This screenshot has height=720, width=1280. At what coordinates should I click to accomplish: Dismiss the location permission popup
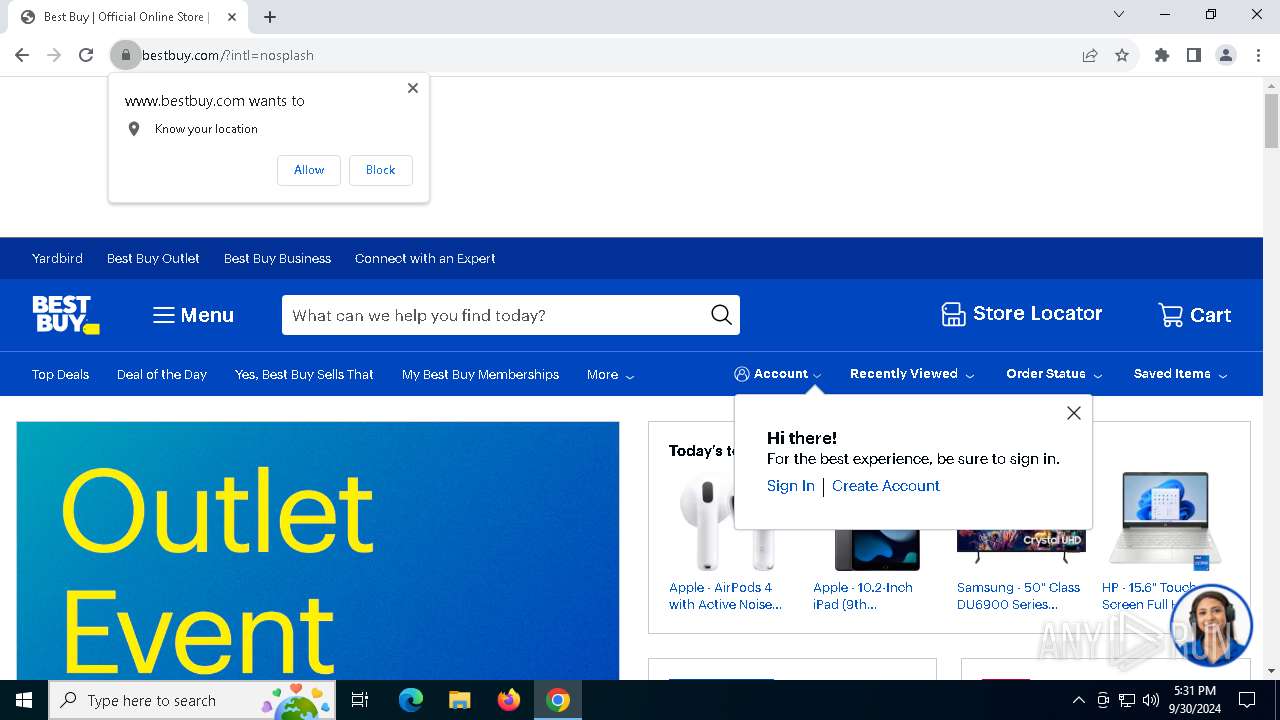pos(413,88)
